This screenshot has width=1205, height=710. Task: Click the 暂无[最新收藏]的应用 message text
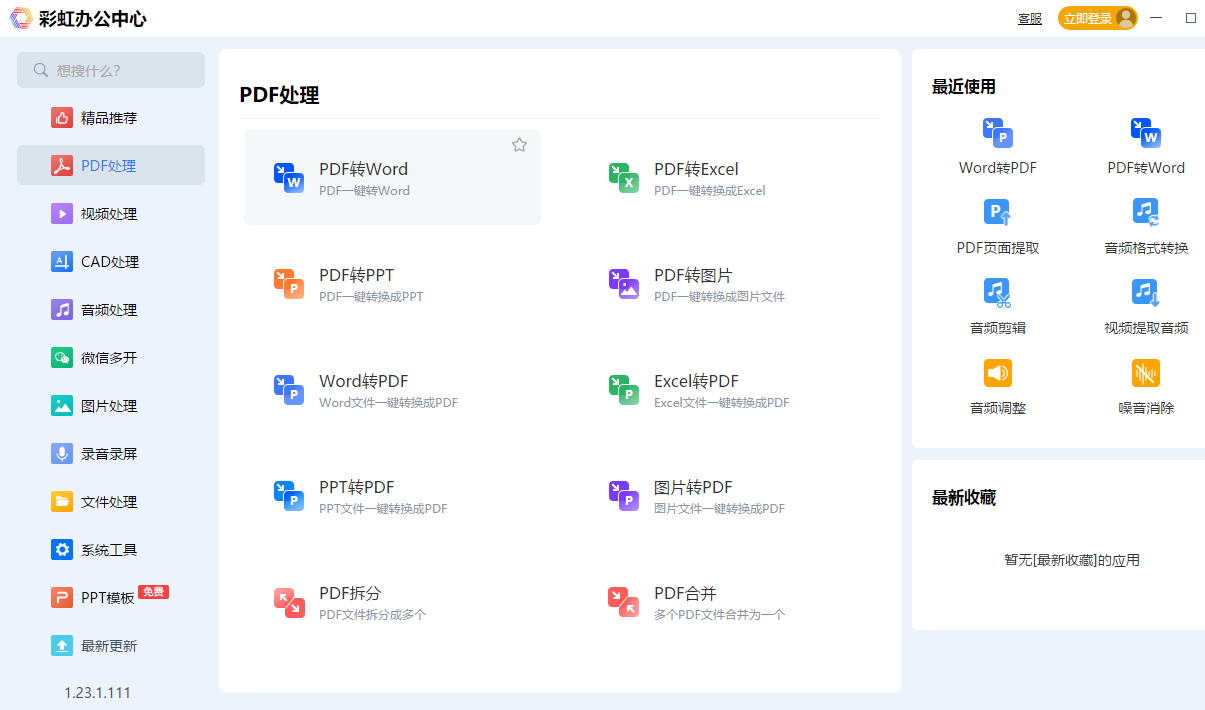[x=1072, y=560]
